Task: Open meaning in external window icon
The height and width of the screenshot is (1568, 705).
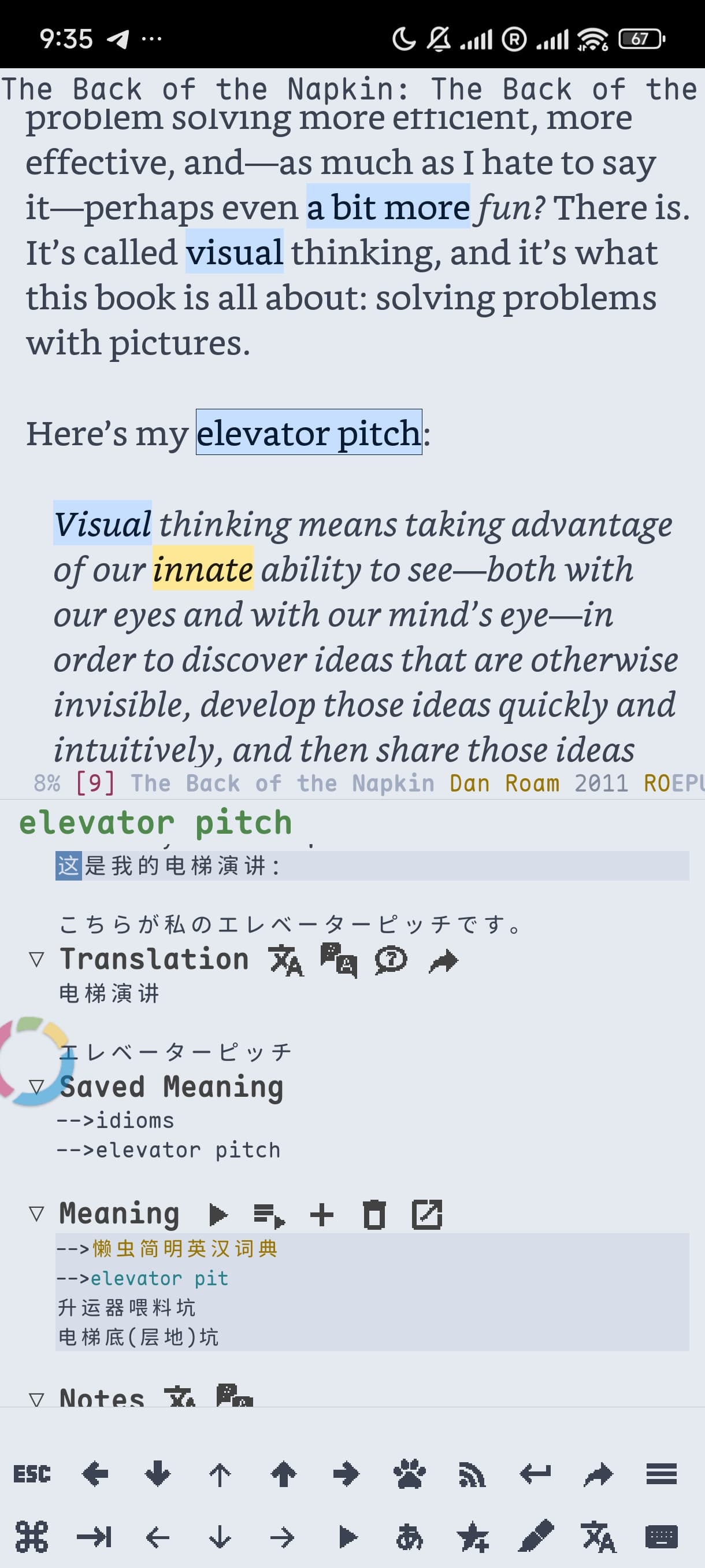Action: coord(427,1215)
